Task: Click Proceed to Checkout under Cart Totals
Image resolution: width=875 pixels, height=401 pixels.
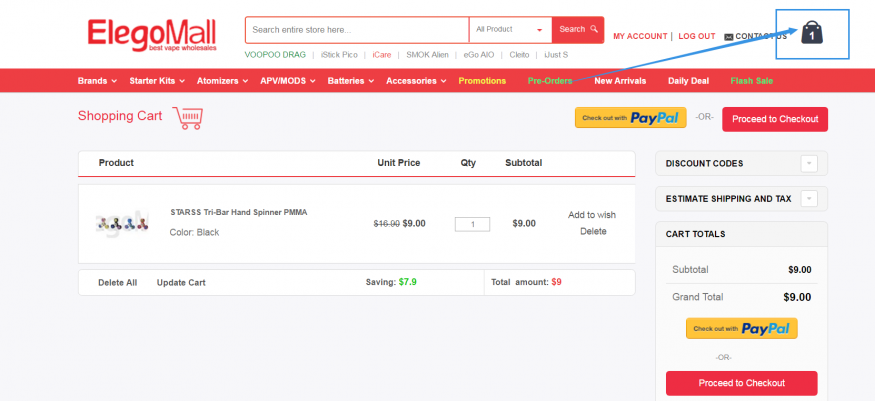Action: 742,383
